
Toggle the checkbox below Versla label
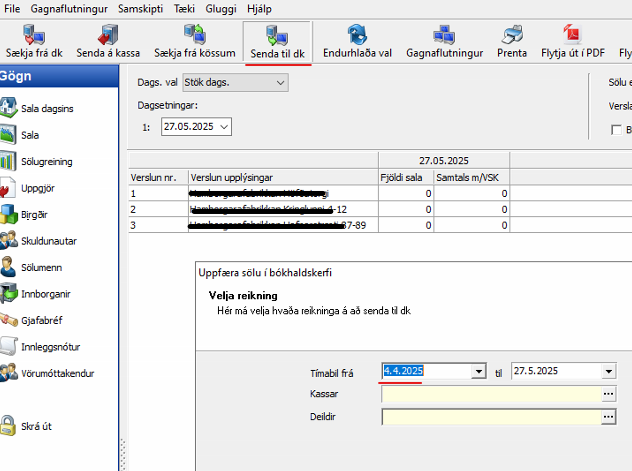616,129
